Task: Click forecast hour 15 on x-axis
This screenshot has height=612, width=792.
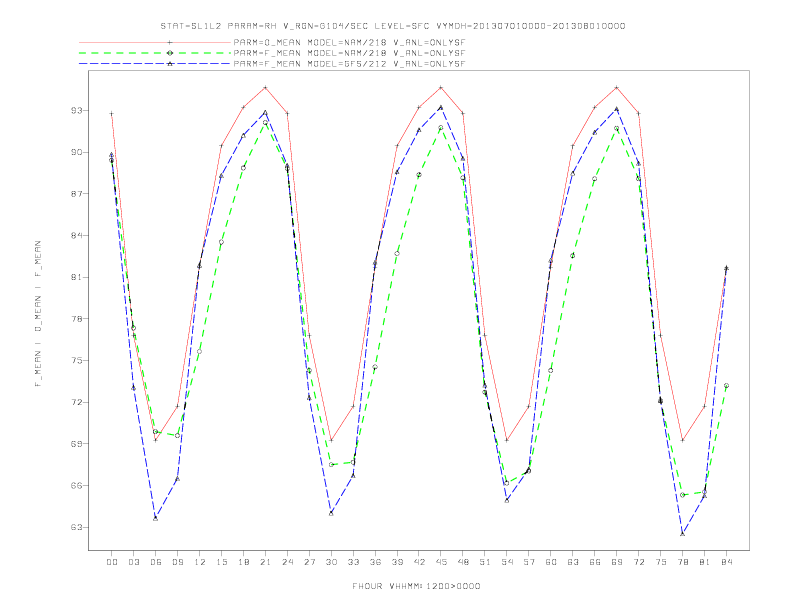Action: point(221,562)
